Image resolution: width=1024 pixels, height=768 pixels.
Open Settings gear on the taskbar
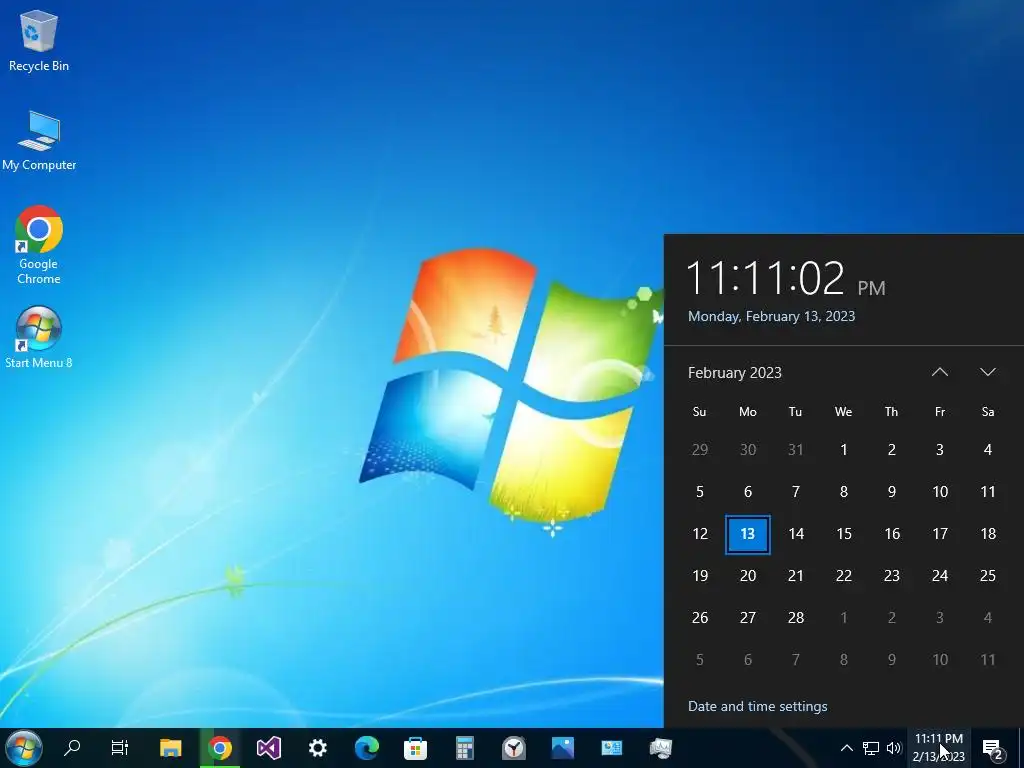317,748
